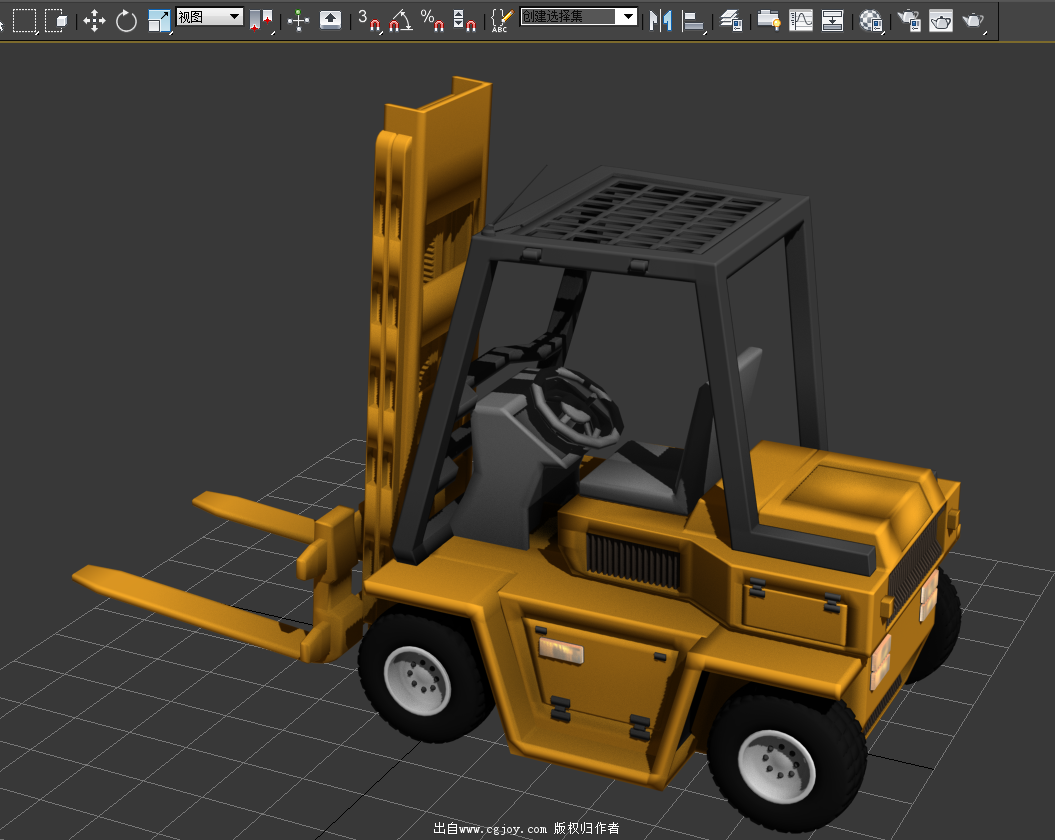Activate the Select and Rotate tool

(126, 20)
